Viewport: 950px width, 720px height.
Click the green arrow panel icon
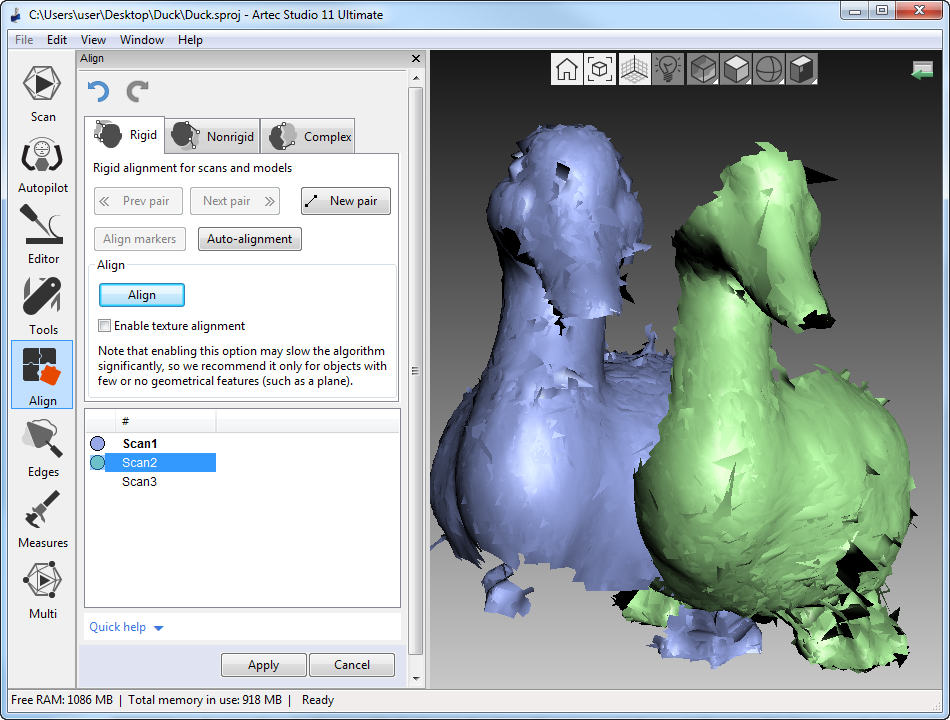(922, 70)
